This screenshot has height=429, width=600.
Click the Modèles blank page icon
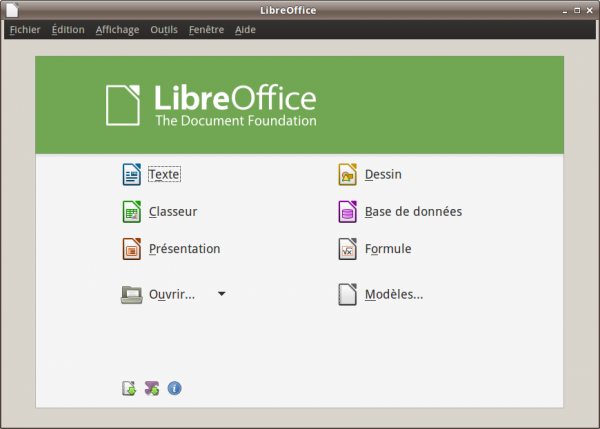click(x=347, y=294)
